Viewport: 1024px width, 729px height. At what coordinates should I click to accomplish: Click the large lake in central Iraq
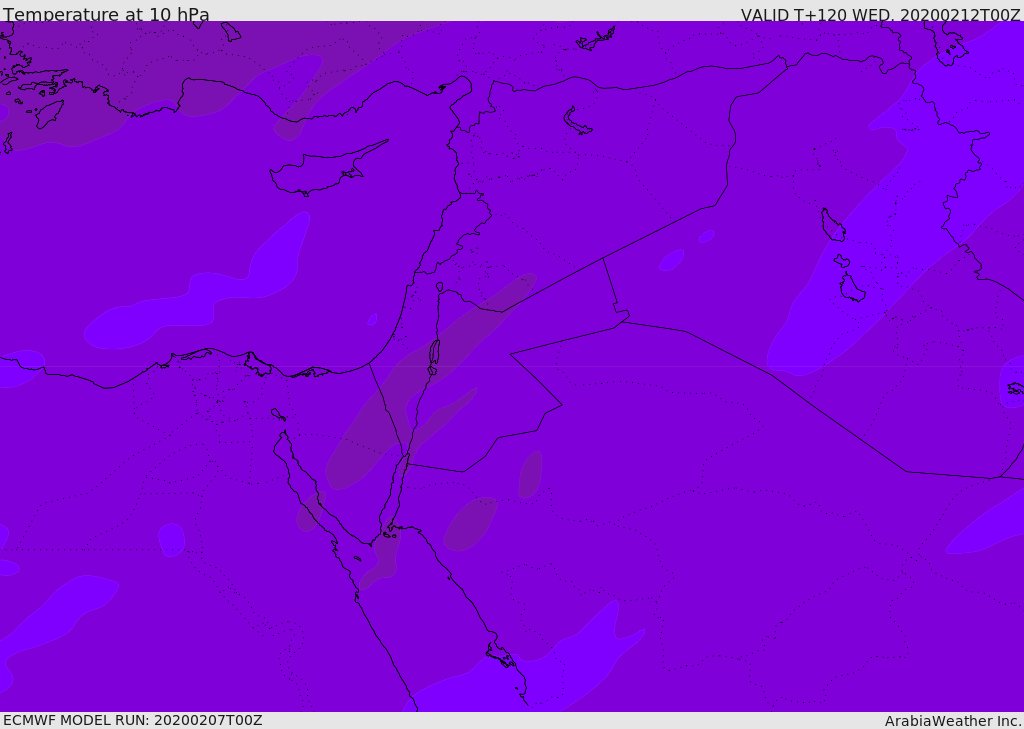click(832, 225)
